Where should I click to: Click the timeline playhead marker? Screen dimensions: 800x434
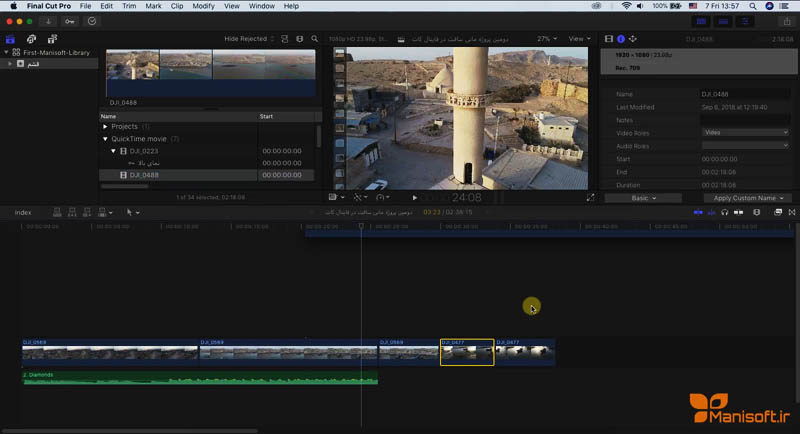[361, 226]
